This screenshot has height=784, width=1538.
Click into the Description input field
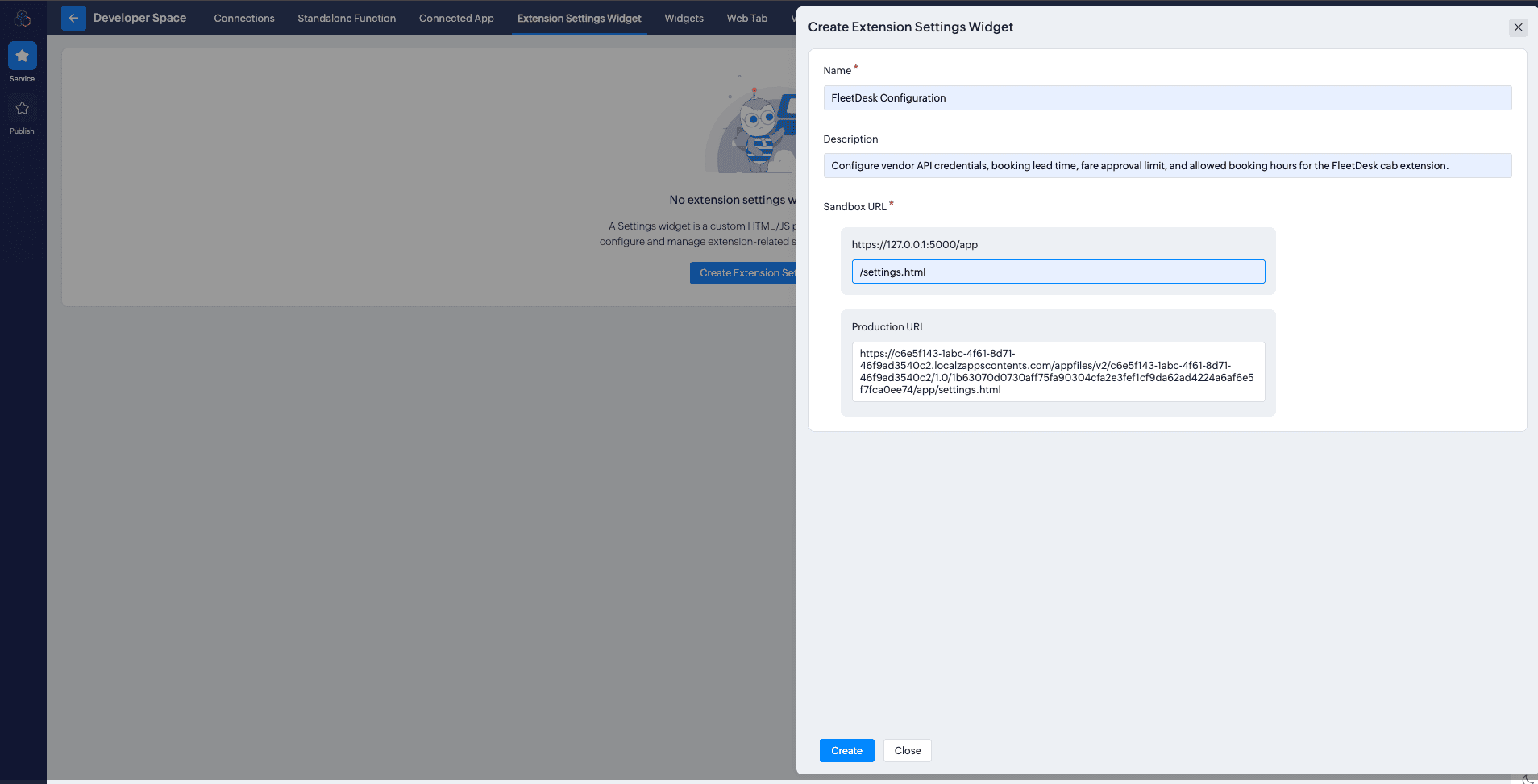(x=1167, y=166)
